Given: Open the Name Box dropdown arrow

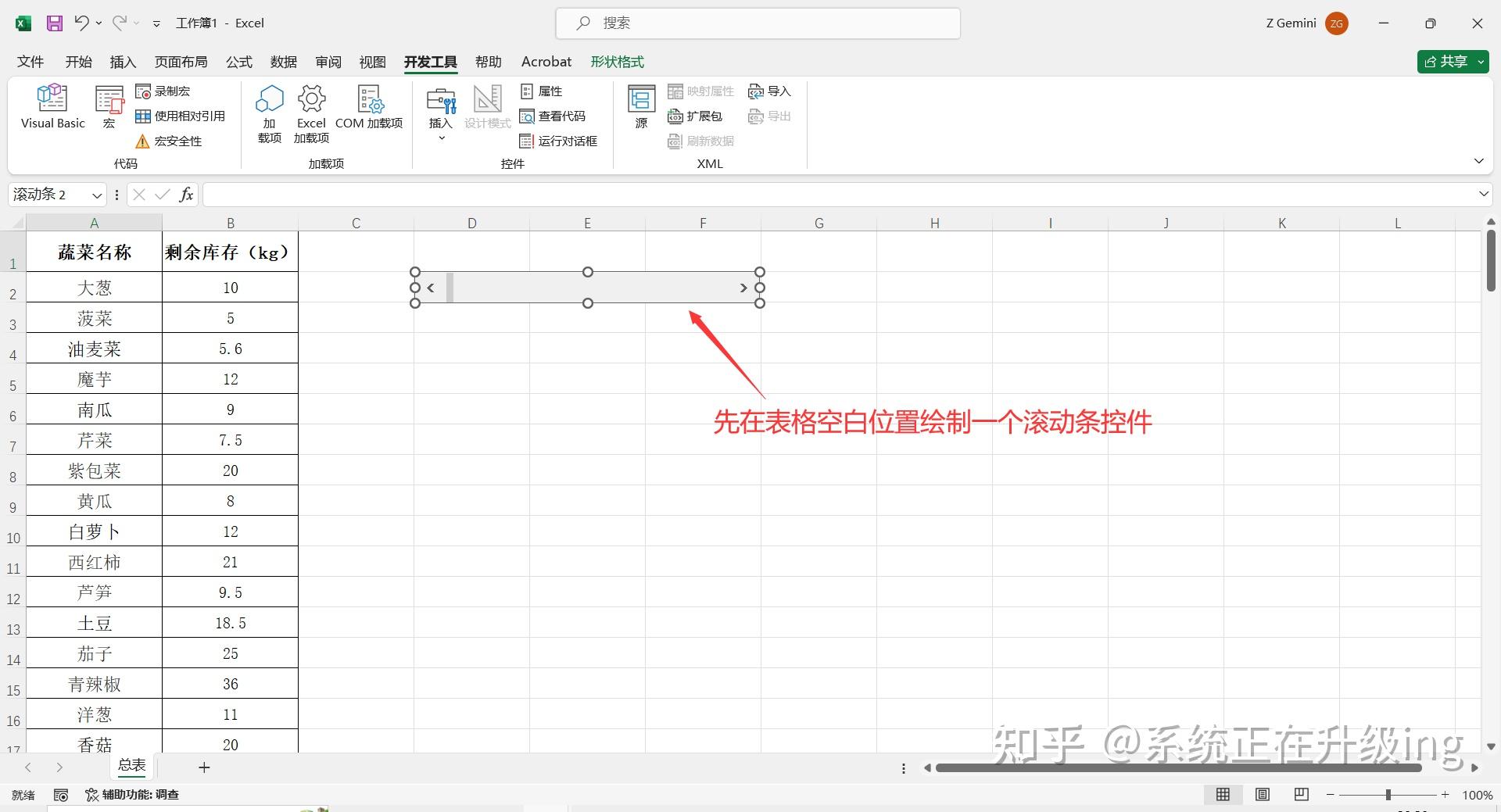Looking at the screenshot, I should click(x=97, y=195).
